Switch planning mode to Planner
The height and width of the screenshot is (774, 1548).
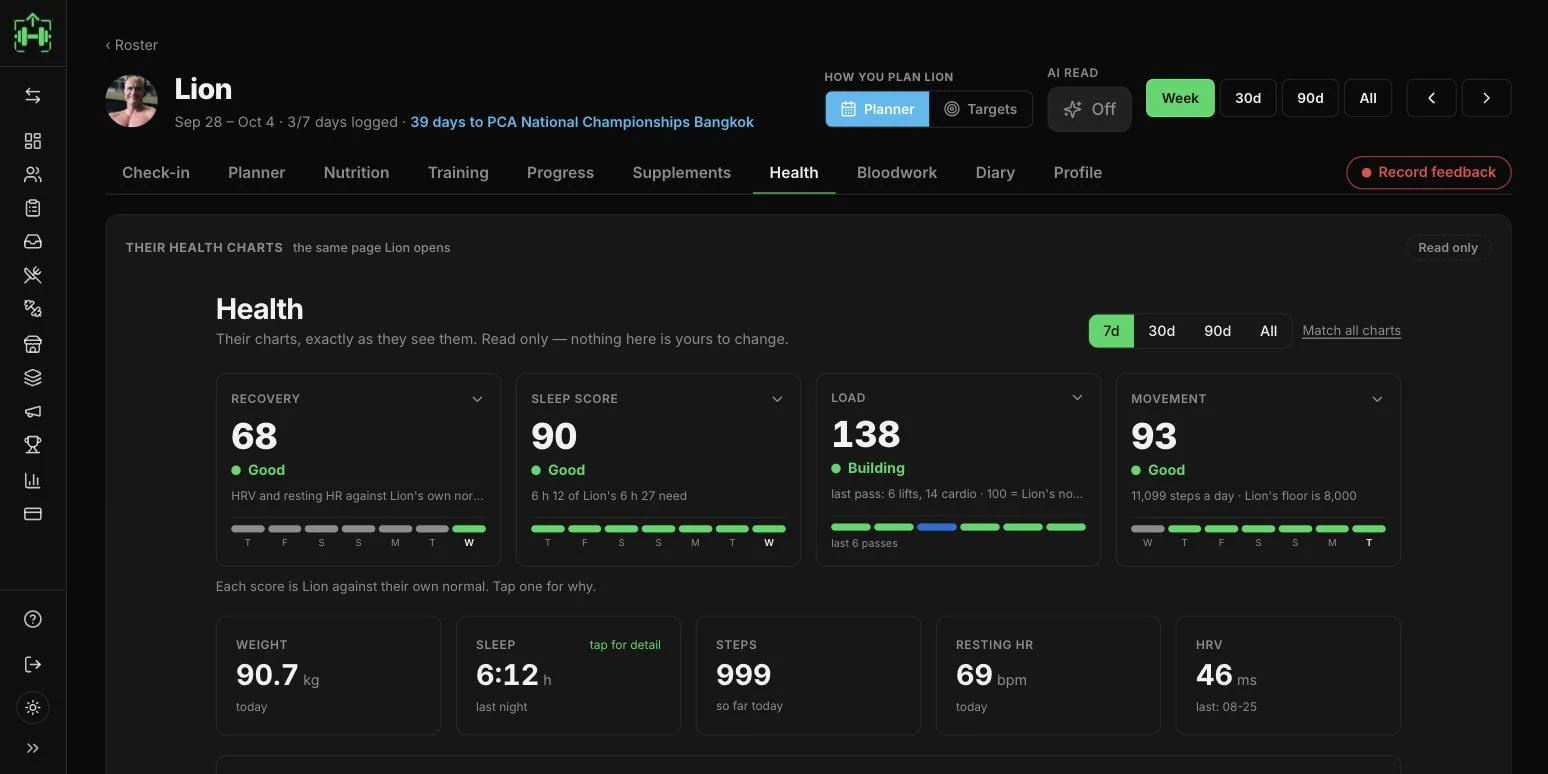click(x=878, y=109)
